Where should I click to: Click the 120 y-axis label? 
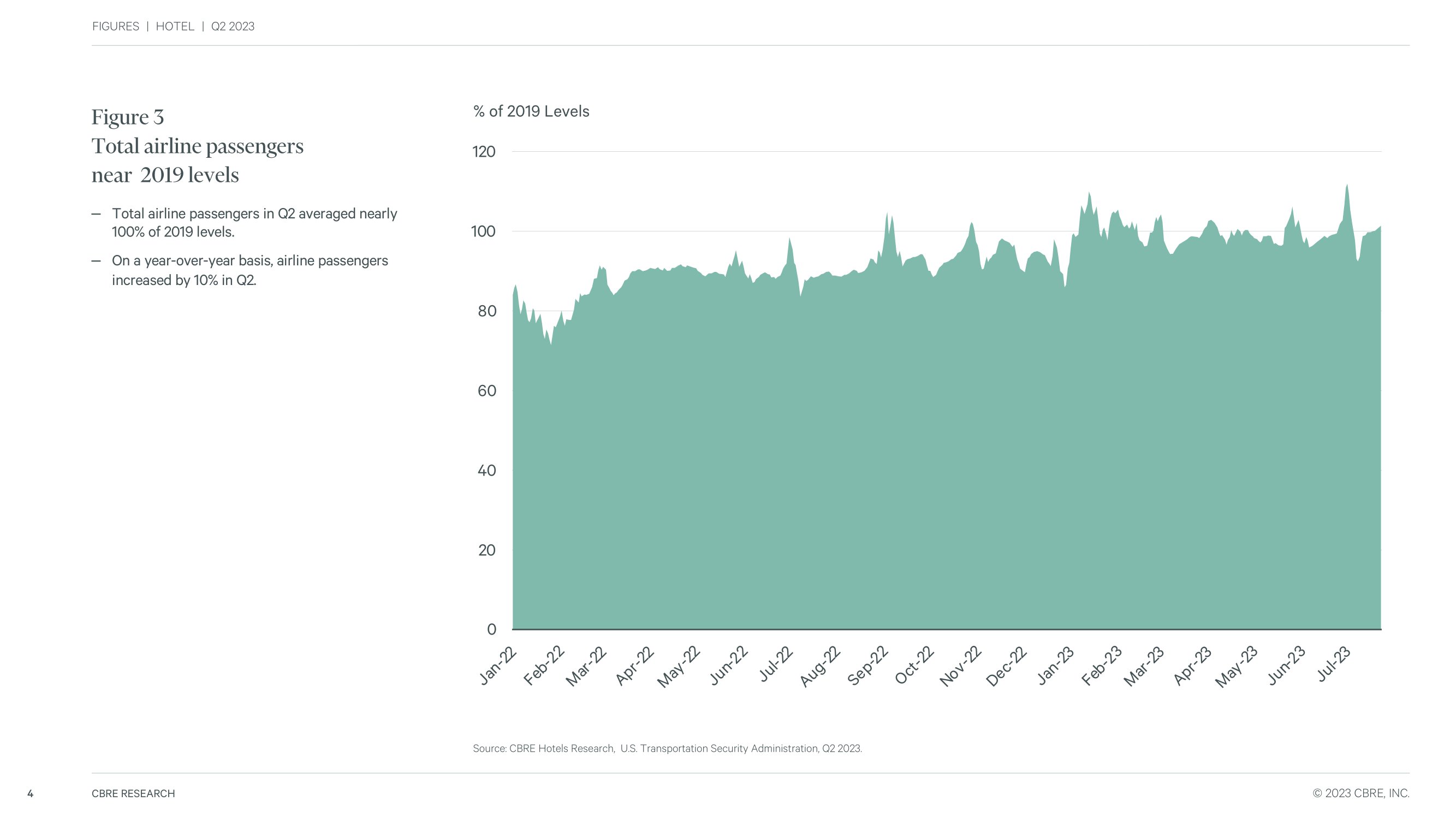click(484, 152)
